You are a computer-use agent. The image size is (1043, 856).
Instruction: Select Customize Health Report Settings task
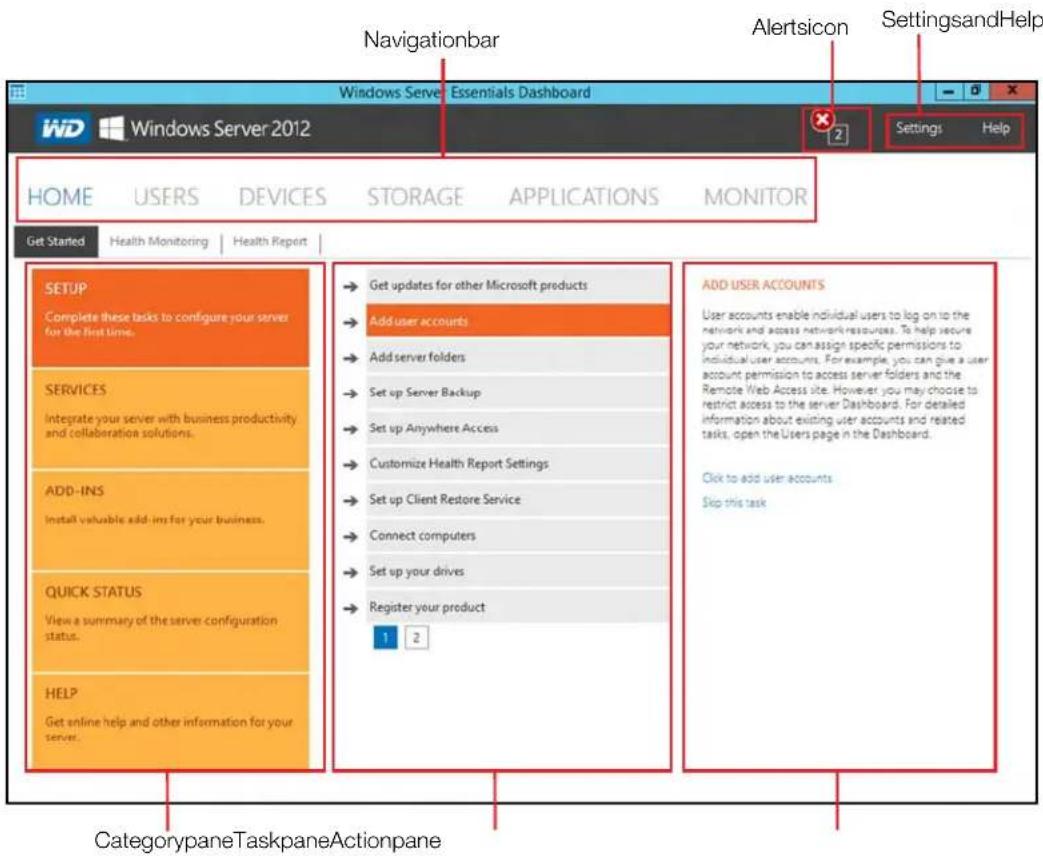coord(518,464)
